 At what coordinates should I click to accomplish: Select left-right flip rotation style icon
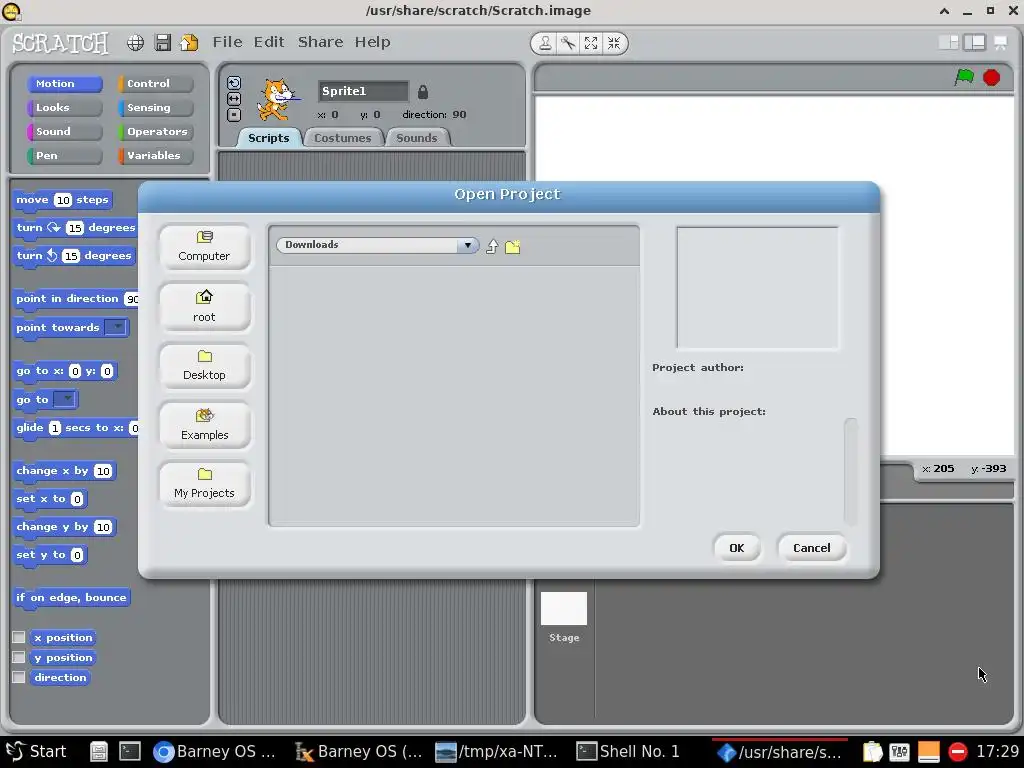click(234, 99)
